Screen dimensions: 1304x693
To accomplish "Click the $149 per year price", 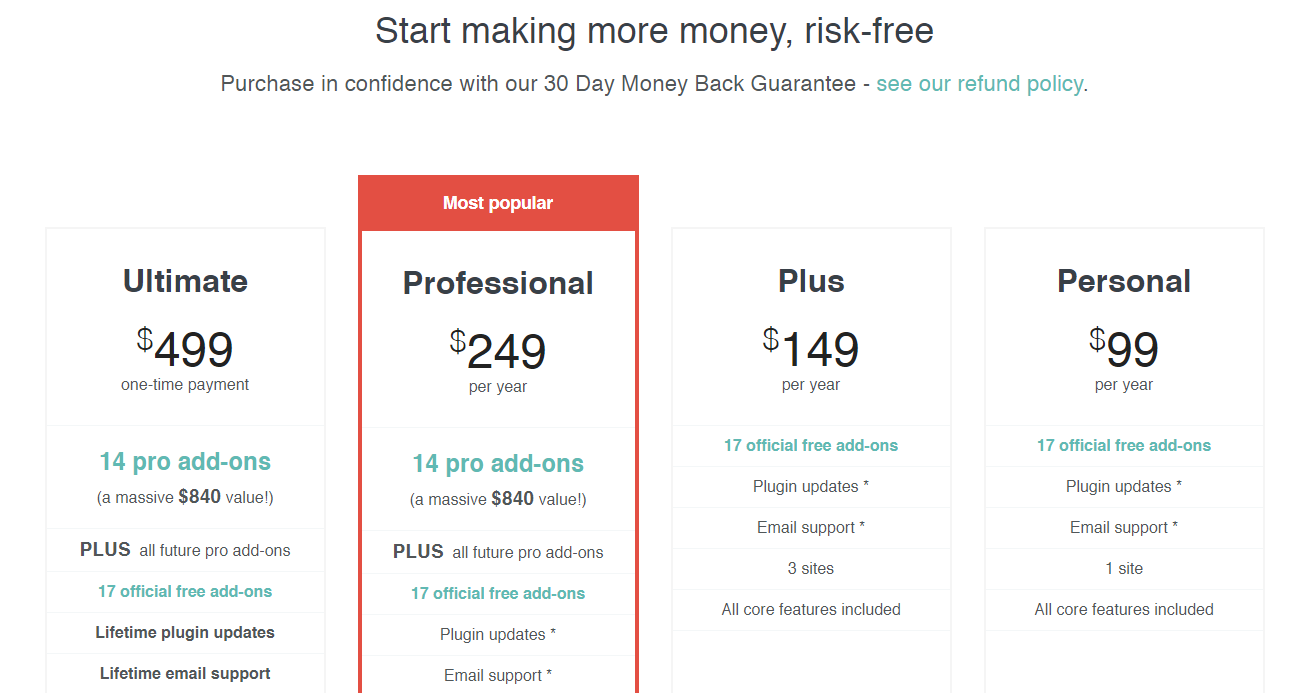I will (810, 347).
